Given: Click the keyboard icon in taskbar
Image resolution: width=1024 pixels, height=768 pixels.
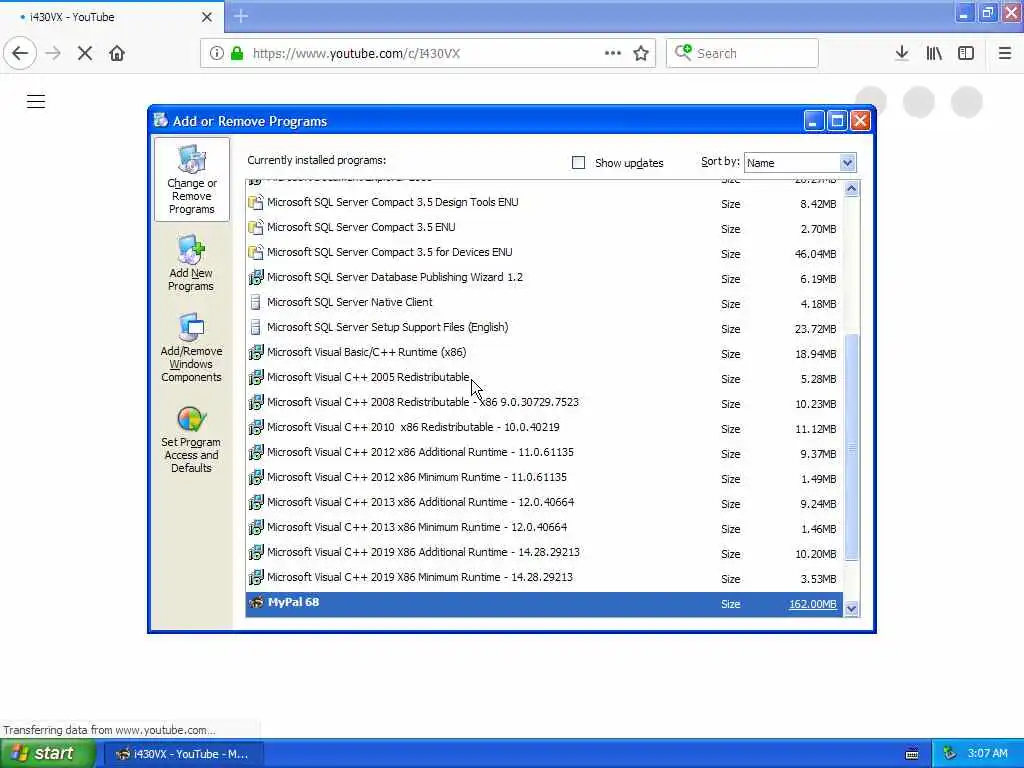Looking at the screenshot, I should click(x=912, y=754).
